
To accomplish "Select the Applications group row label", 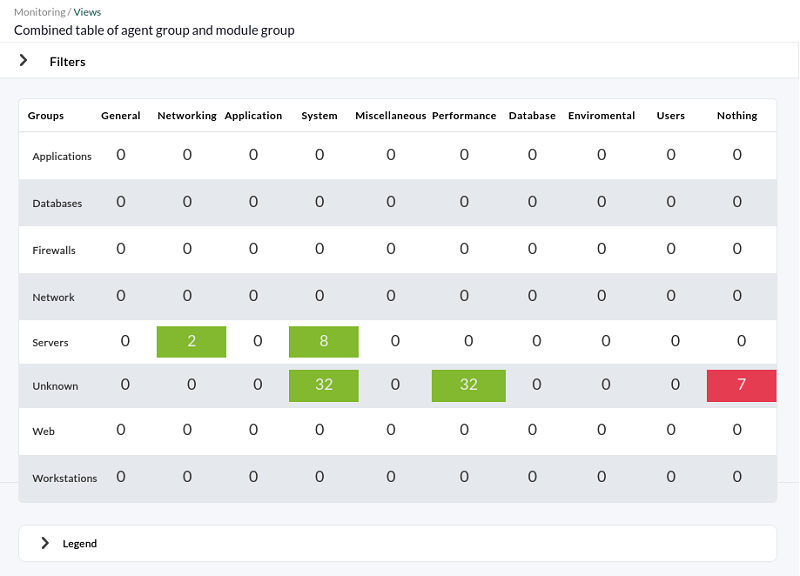I will [62, 157].
